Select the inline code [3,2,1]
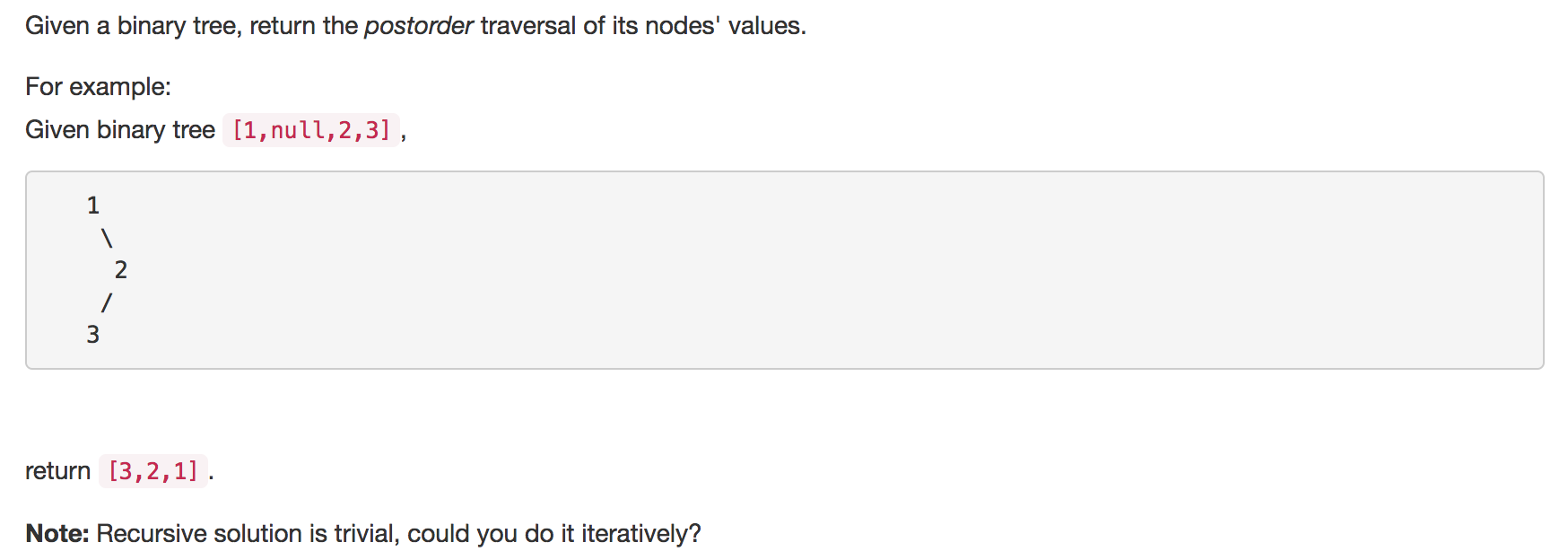Image resolution: width=1568 pixels, height=560 pixels. pos(153,471)
